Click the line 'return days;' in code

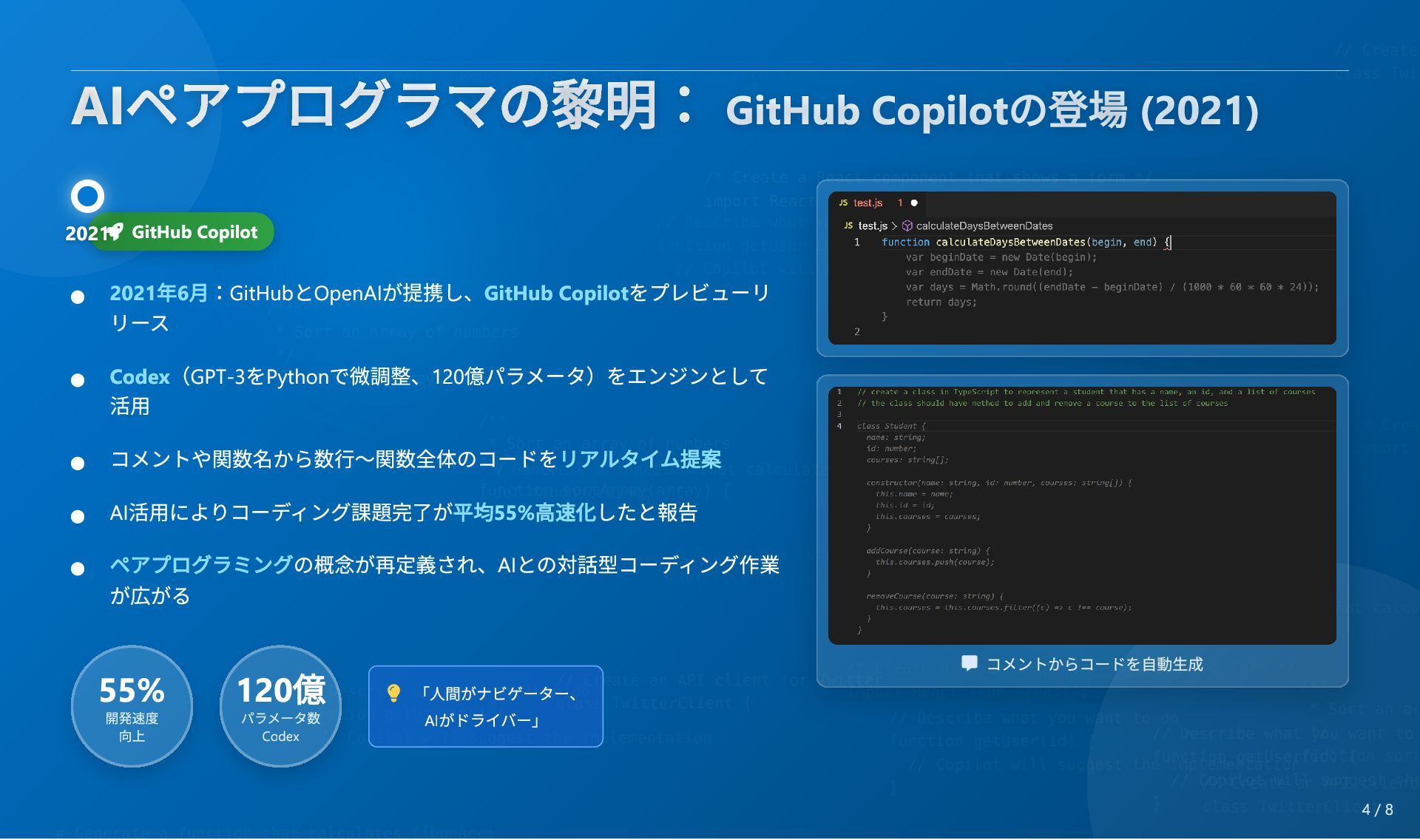click(941, 302)
